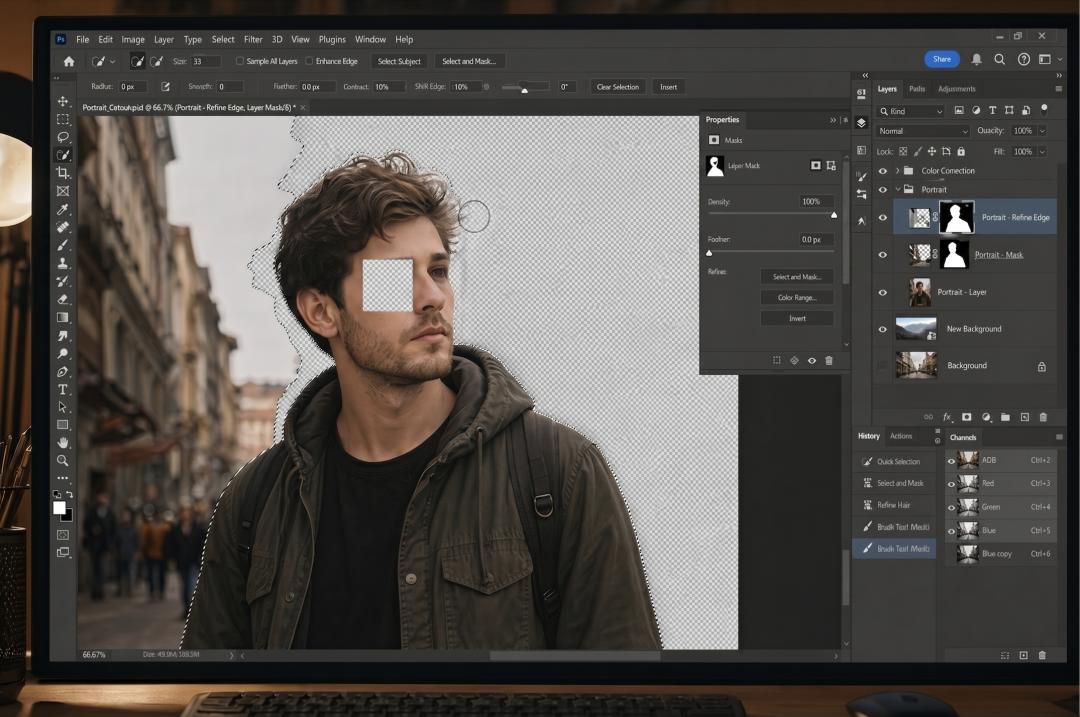
Task: Activate the Eyedropper tool
Action: (63, 209)
